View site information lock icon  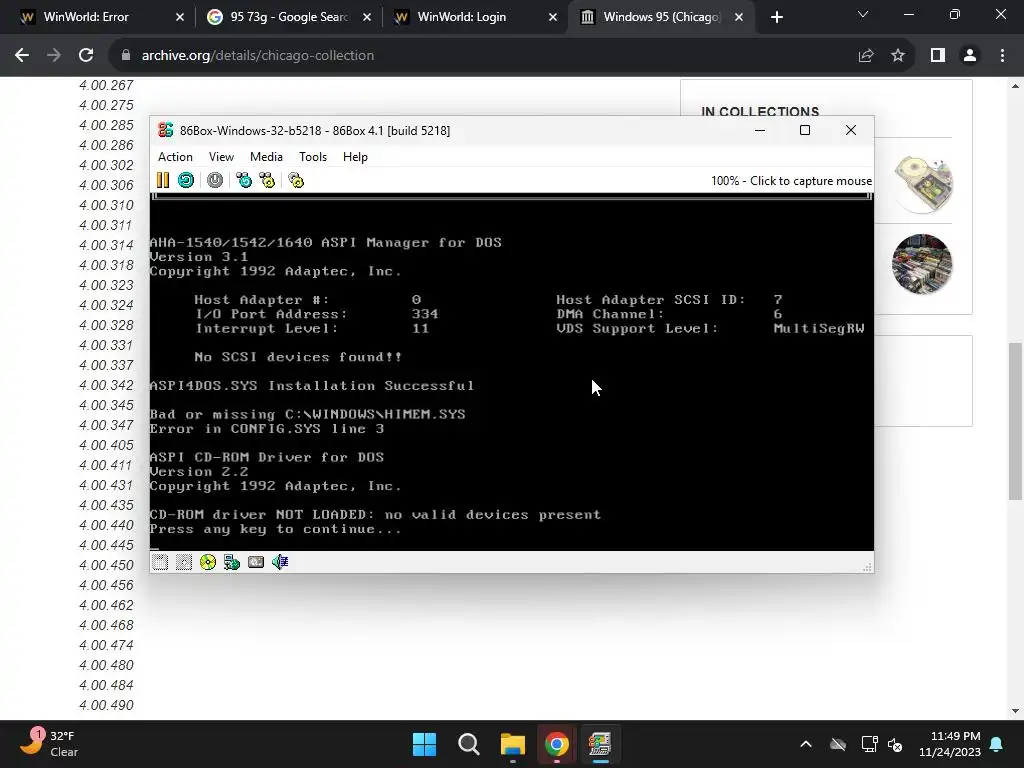pyautogui.click(x=126, y=56)
